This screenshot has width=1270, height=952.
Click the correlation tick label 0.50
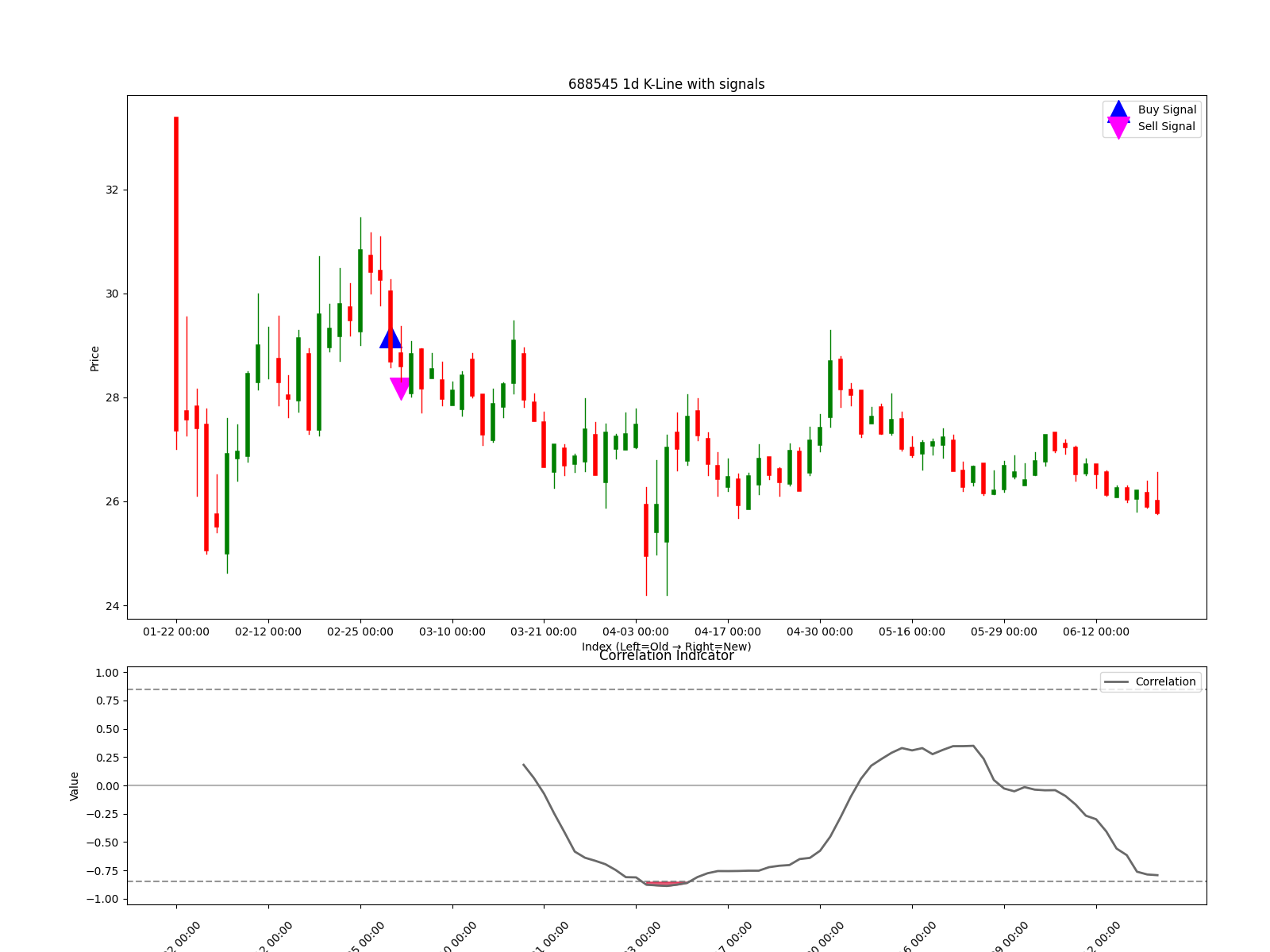pos(106,729)
